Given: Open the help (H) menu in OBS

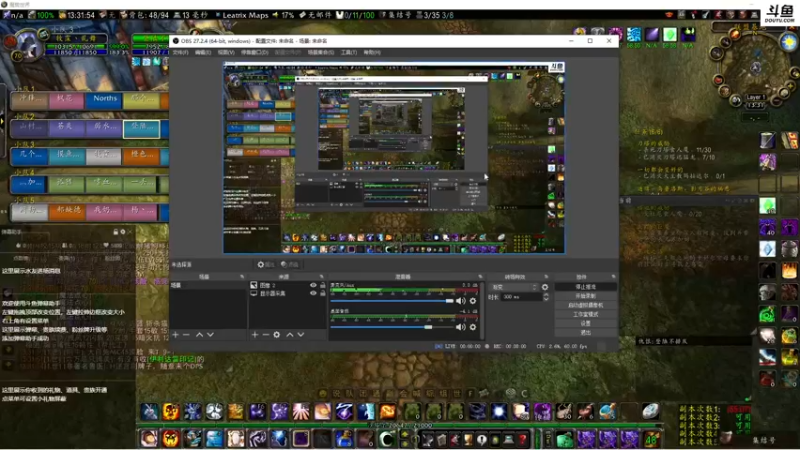Looking at the screenshot, I should (371, 53).
